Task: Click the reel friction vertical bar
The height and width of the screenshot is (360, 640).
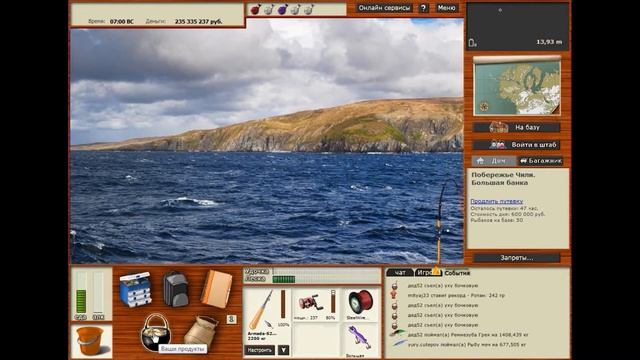Action: [333, 301]
